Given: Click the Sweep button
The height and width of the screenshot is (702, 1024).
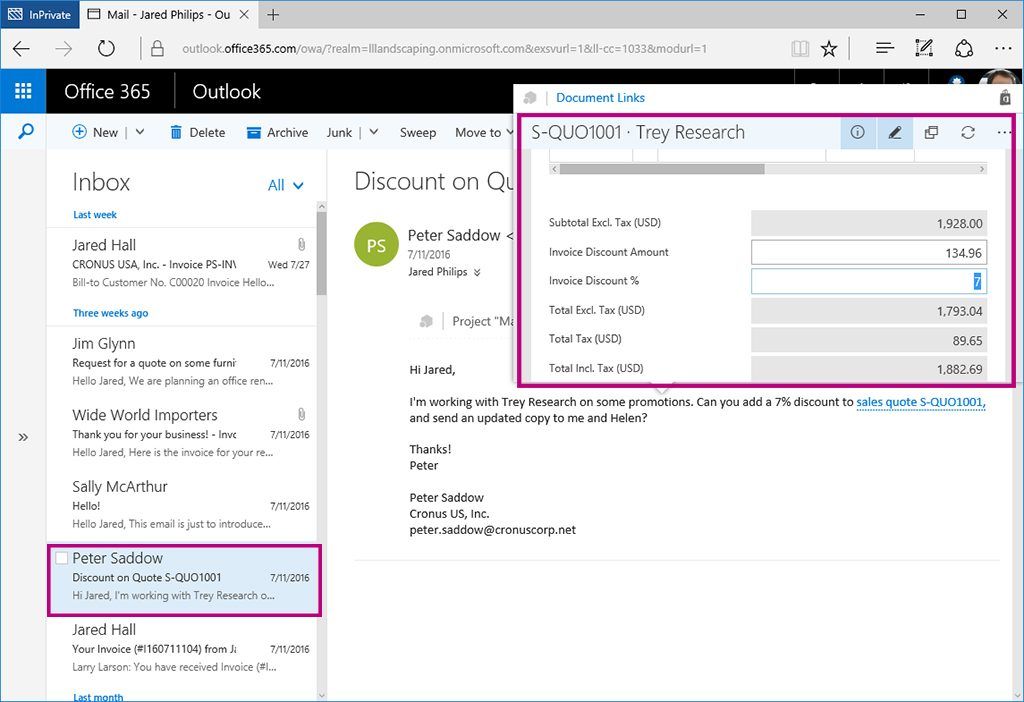Looking at the screenshot, I should pyautogui.click(x=418, y=133).
